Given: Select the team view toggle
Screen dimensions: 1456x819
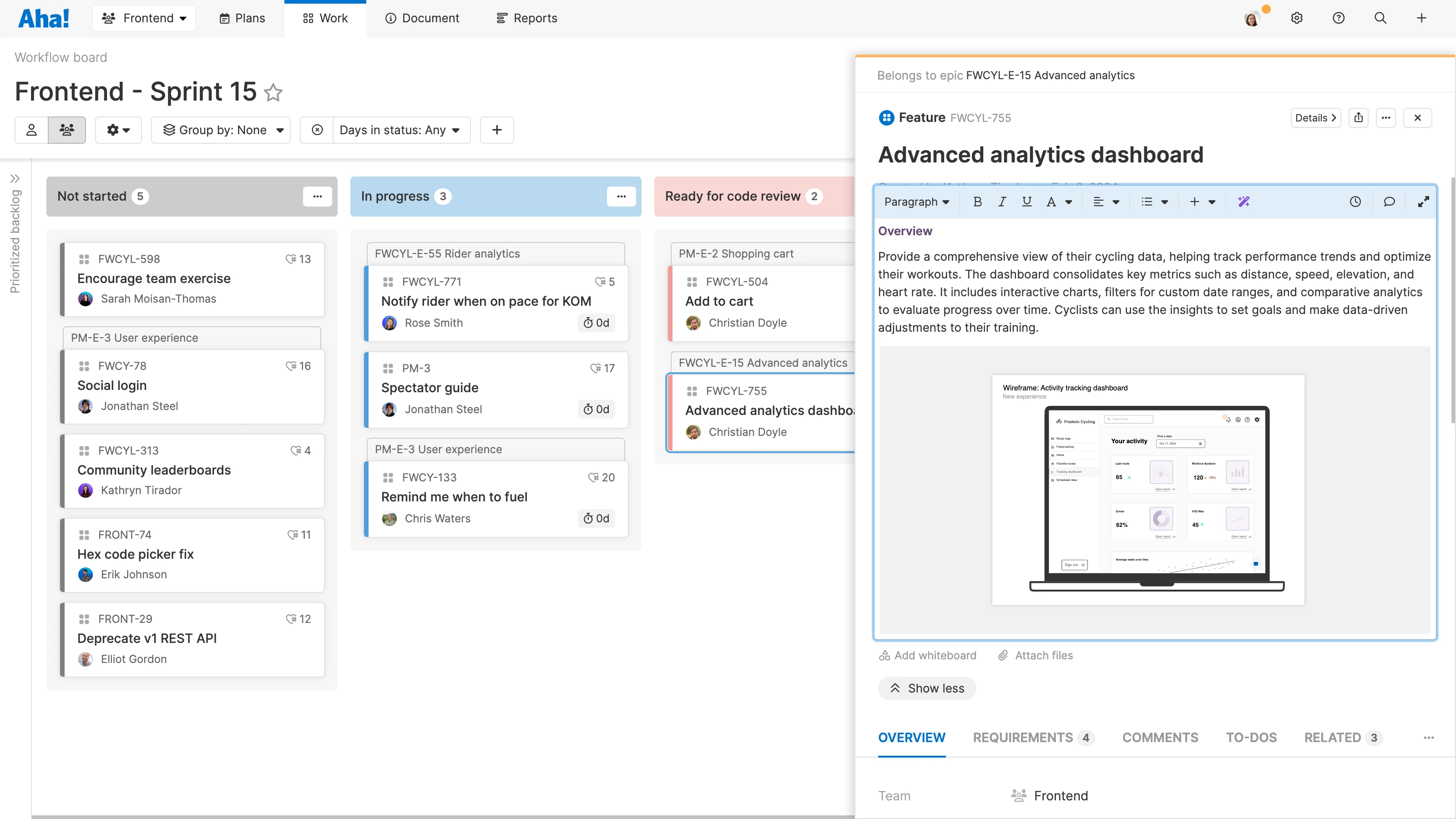Looking at the screenshot, I should pos(67,130).
